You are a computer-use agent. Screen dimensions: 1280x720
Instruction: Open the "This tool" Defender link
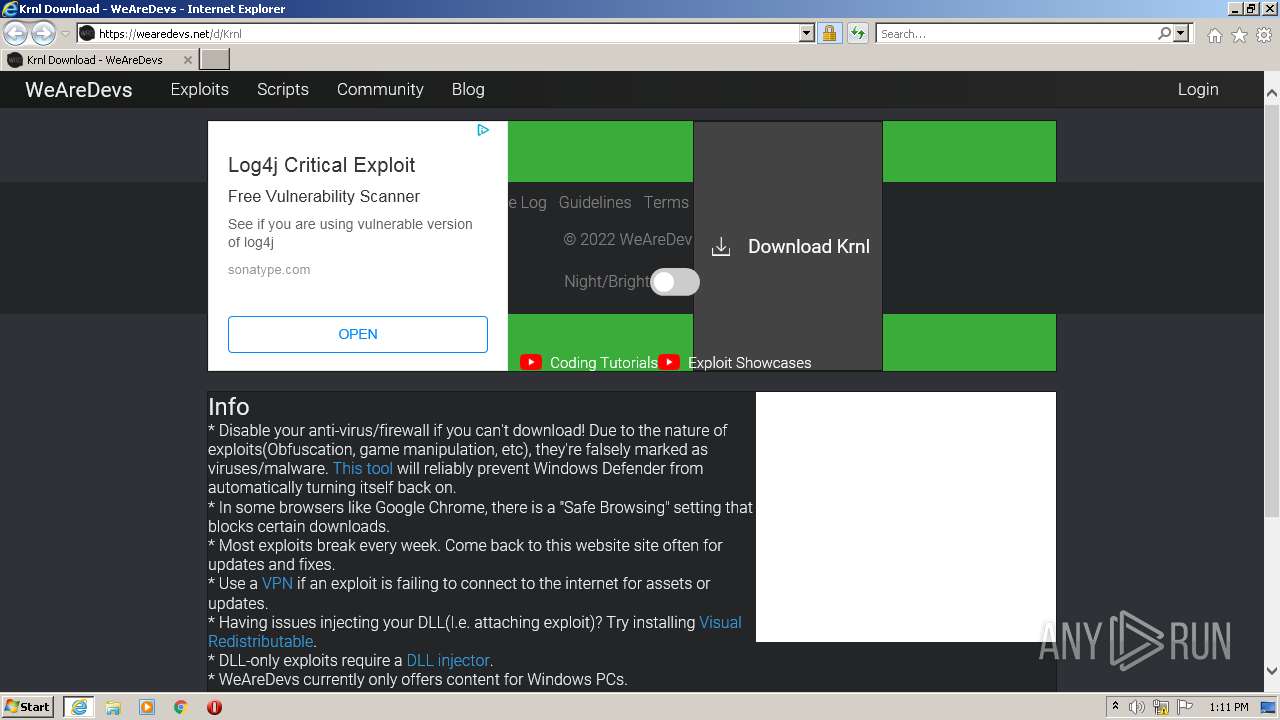[x=363, y=468]
